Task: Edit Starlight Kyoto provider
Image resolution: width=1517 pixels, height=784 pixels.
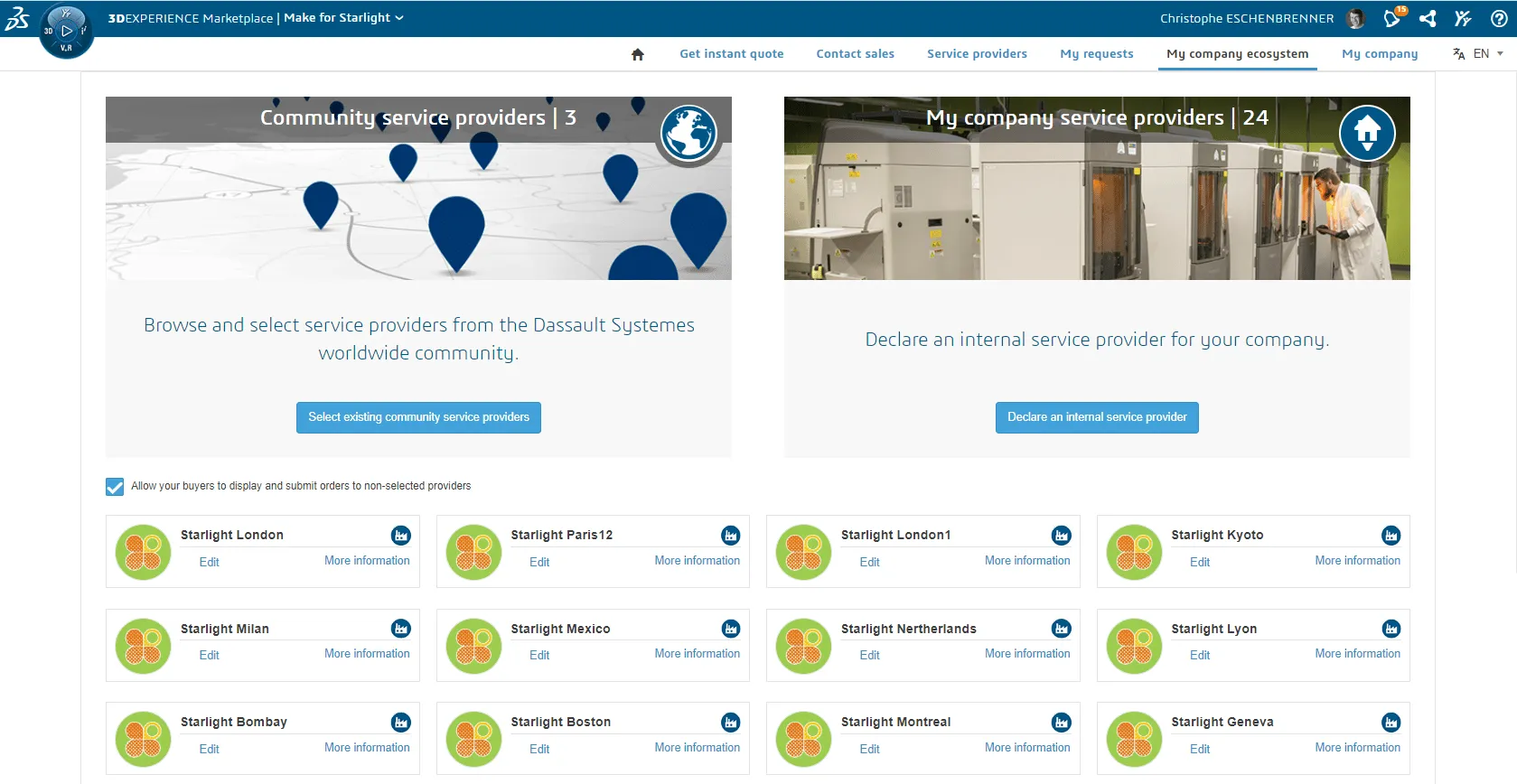Action: tap(1200, 562)
